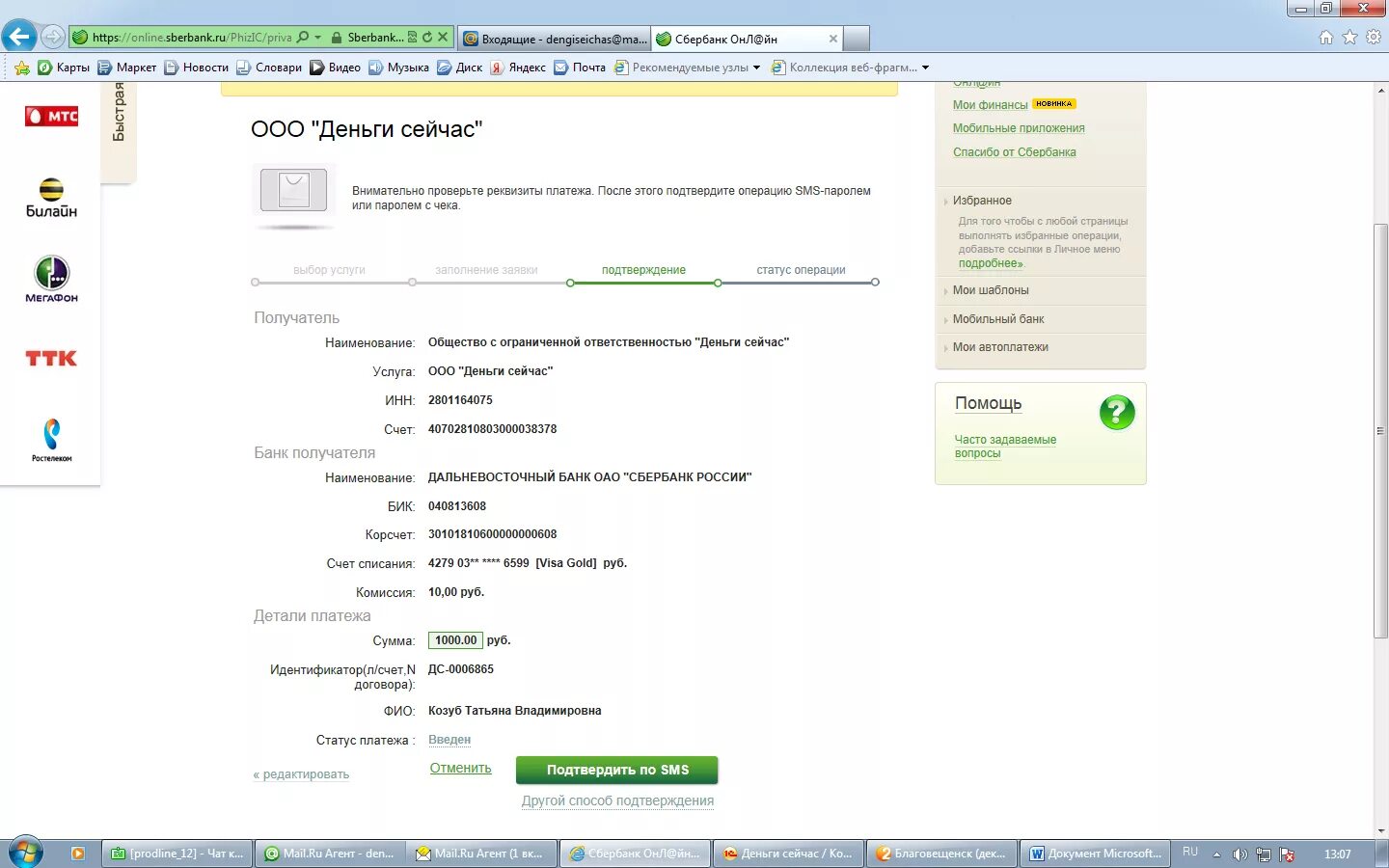The width and height of the screenshot is (1389, 868).
Task: Click the network tray icon
Action: point(1263,854)
